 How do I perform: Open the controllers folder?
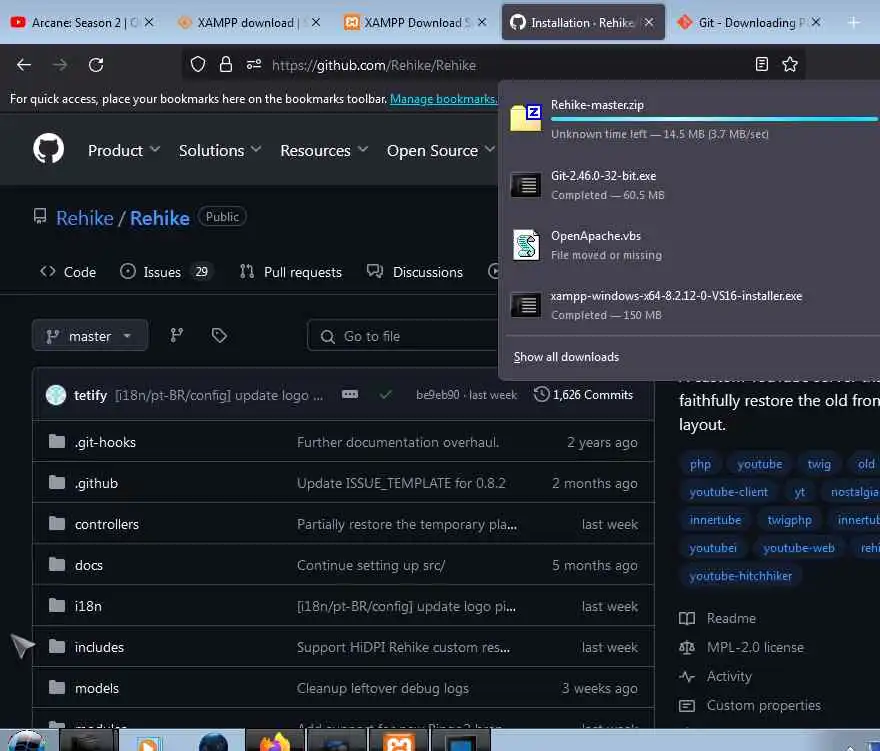click(107, 524)
